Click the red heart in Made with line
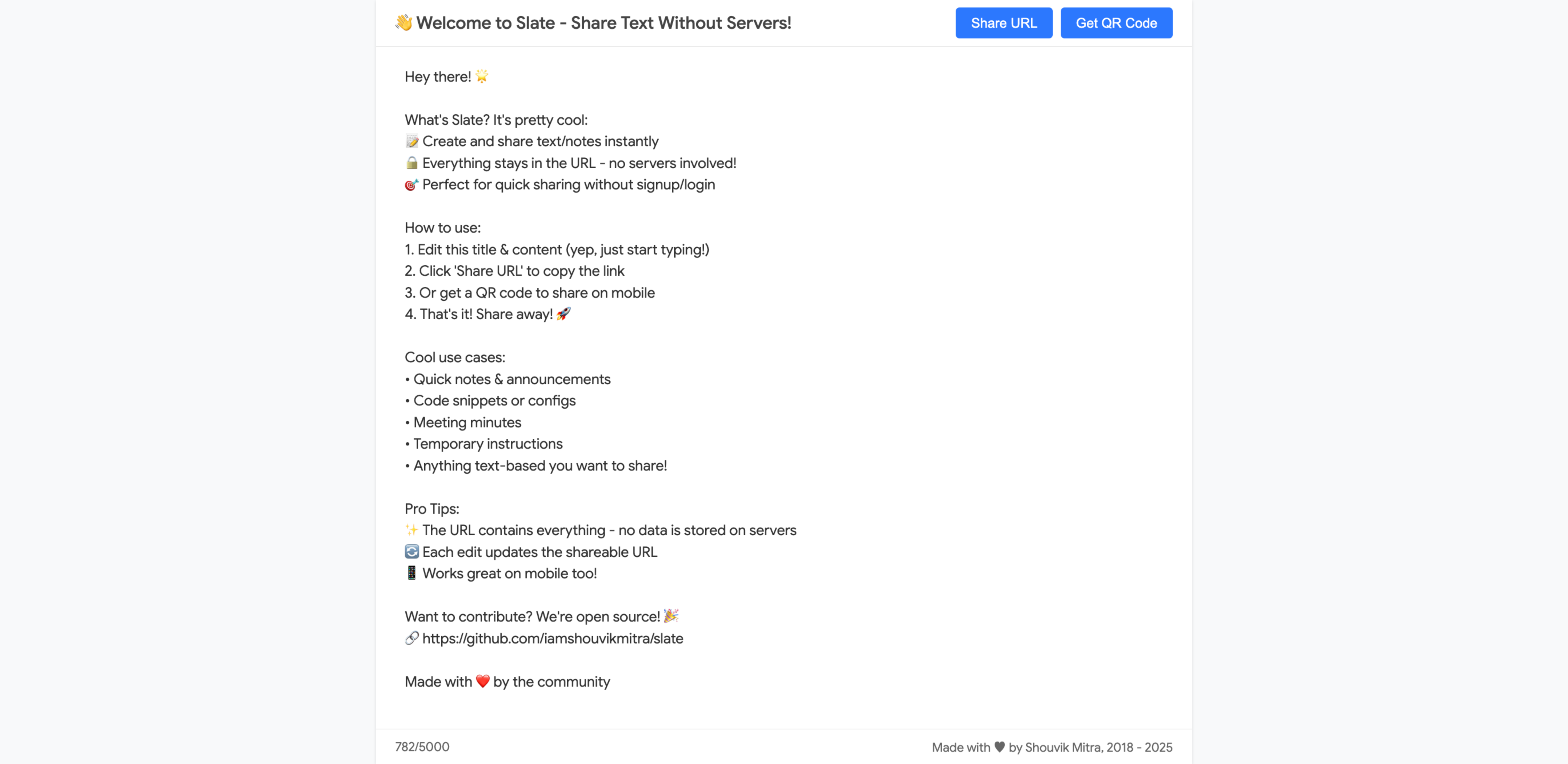 (x=483, y=681)
